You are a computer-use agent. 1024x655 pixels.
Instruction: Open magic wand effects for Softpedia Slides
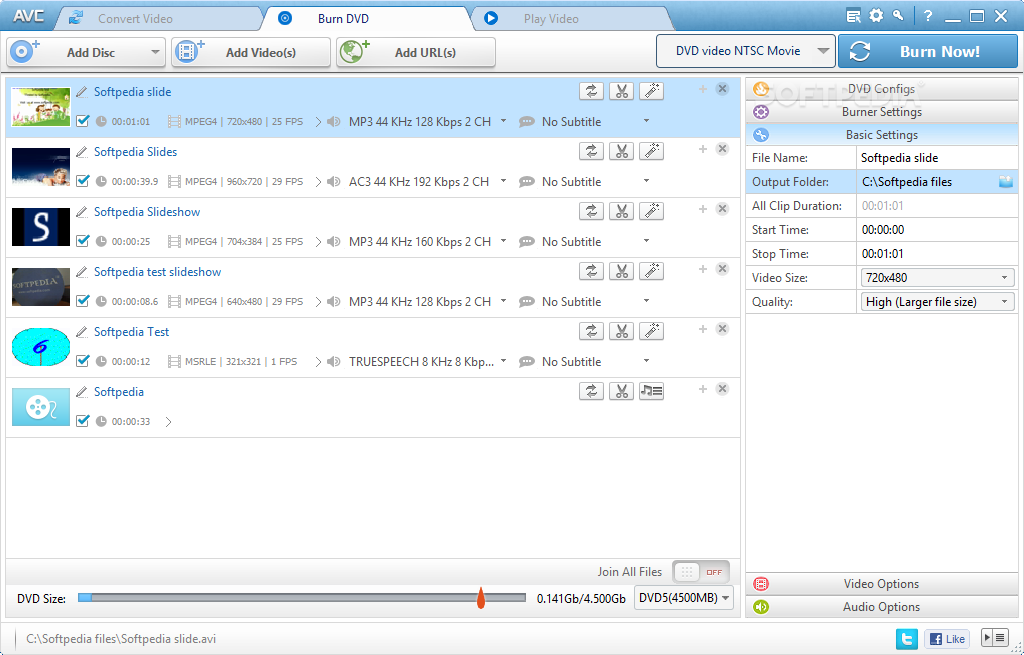(x=651, y=152)
